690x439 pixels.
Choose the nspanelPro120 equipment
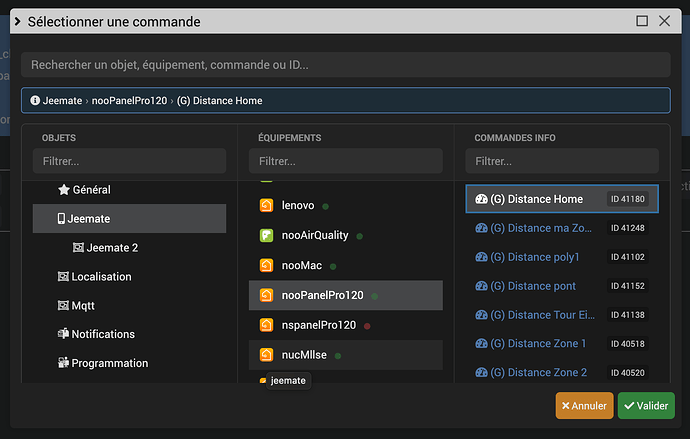tap(346, 325)
